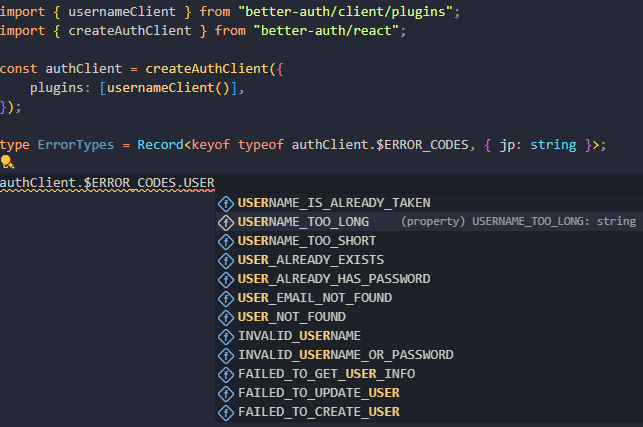
Task: Click property icon beside FAILED_TO_CREATE_USER
Action: click(226, 413)
